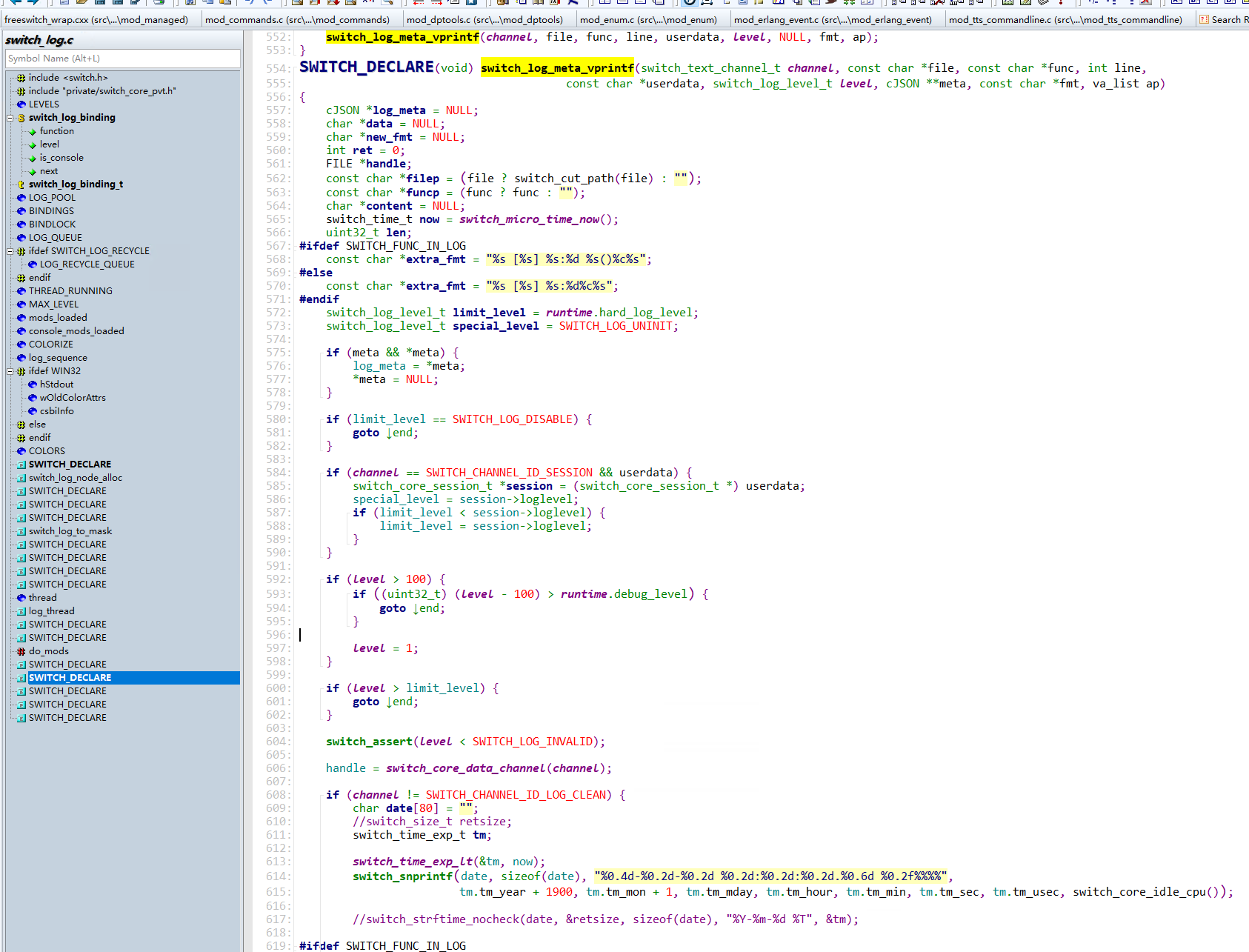Focus the Symbol Name search field
1249x952 pixels.
click(123, 59)
